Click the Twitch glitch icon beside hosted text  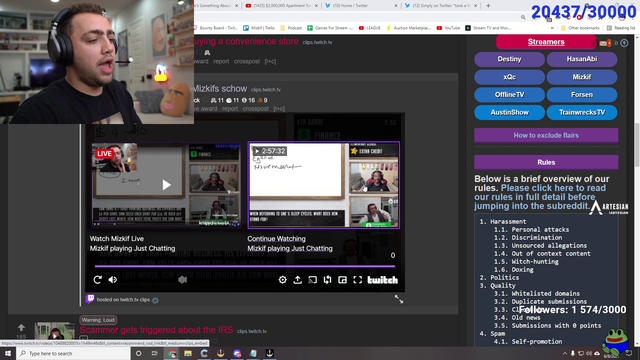point(90,299)
